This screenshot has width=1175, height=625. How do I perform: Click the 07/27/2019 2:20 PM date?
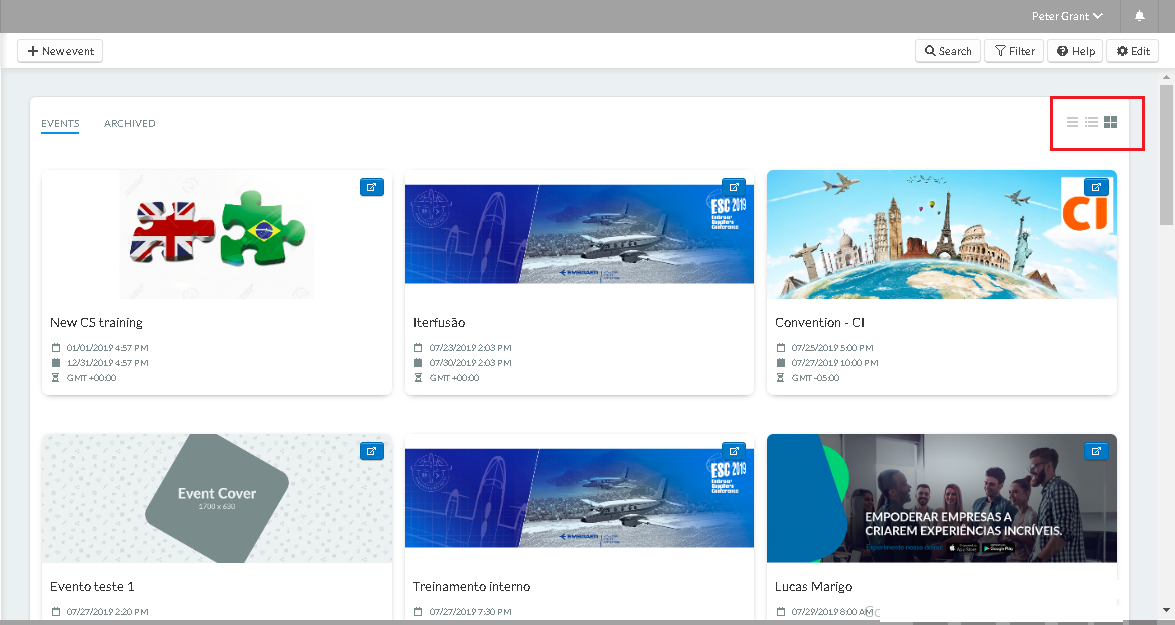(107, 612)
